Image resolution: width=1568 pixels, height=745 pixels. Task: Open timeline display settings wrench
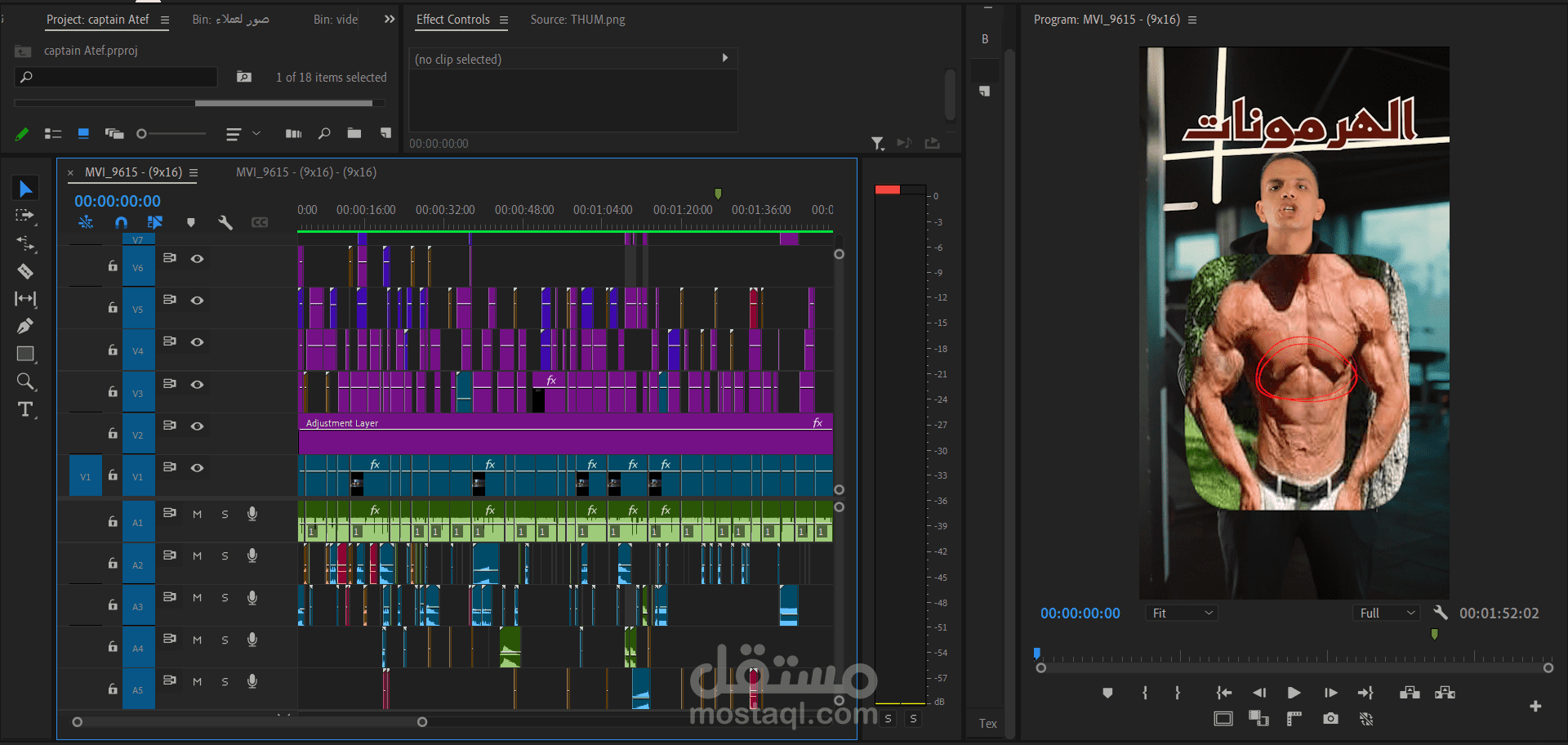pyautogui.click(x=225, y=222)
